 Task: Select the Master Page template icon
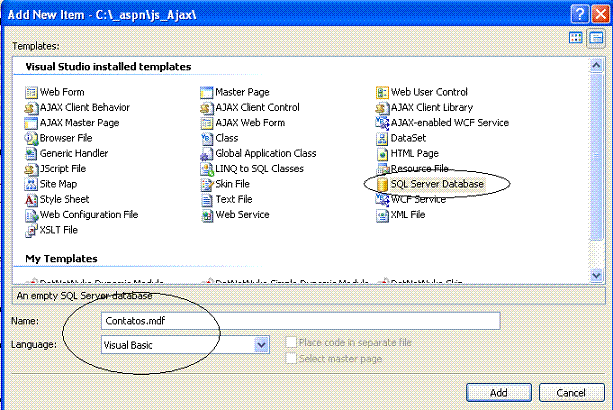[x=206, y=93]
